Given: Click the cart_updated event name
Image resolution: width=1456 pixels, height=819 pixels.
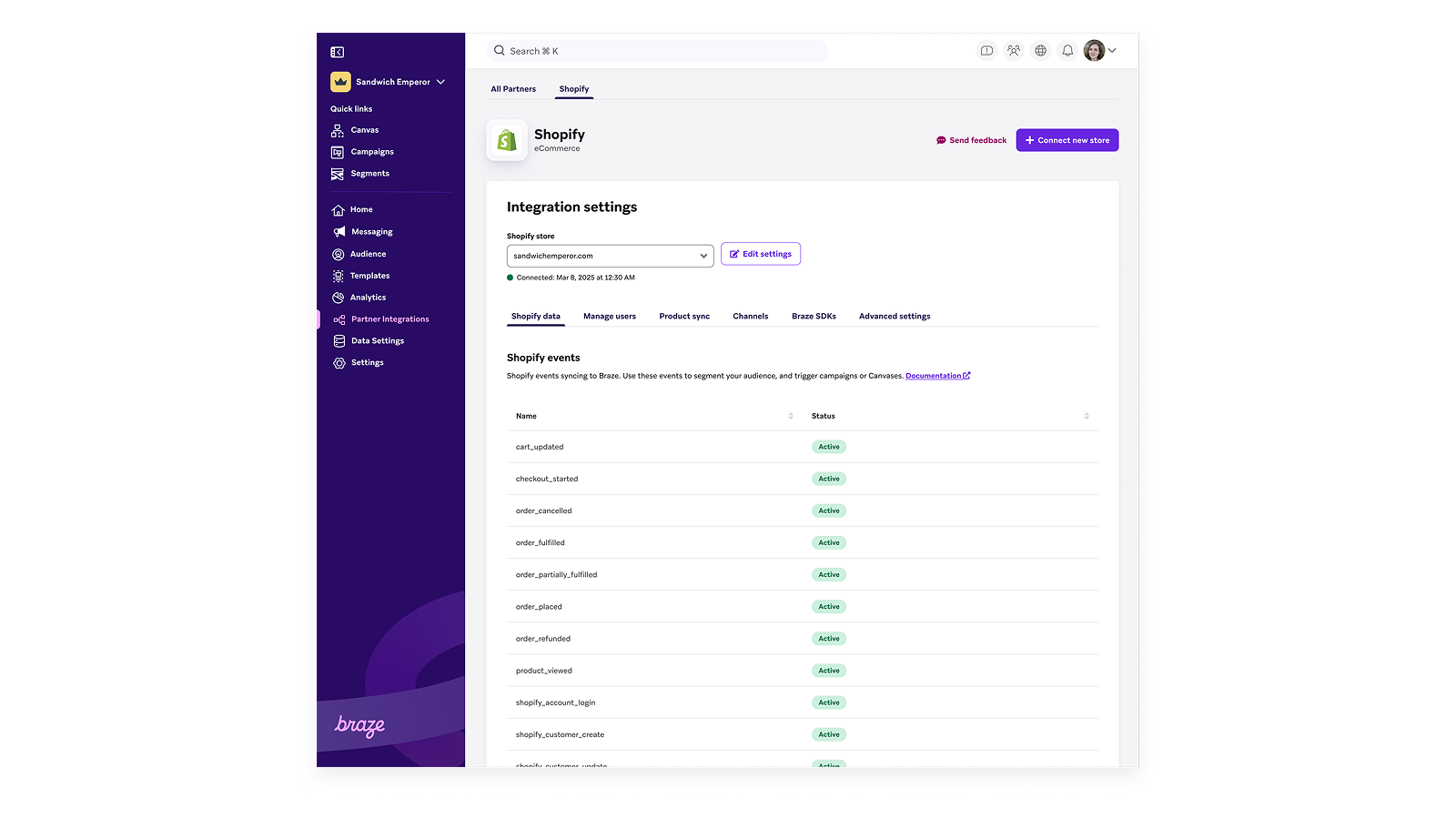Looking at the screenshot, I should (540, 447).
